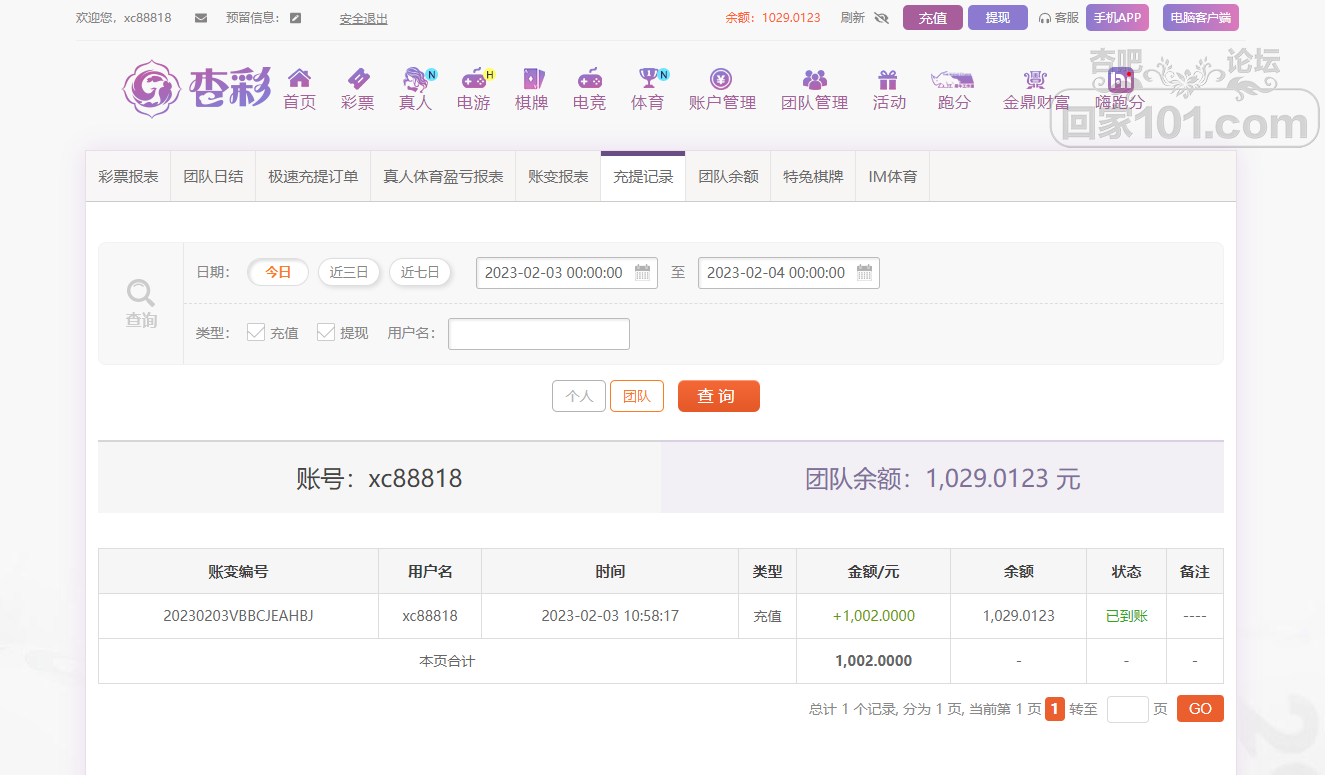Image resolution: width=1325 pixels, height=775 pixels.
Task: Toggle the 充值 type checkbox
Action: [x=256, y=333]
